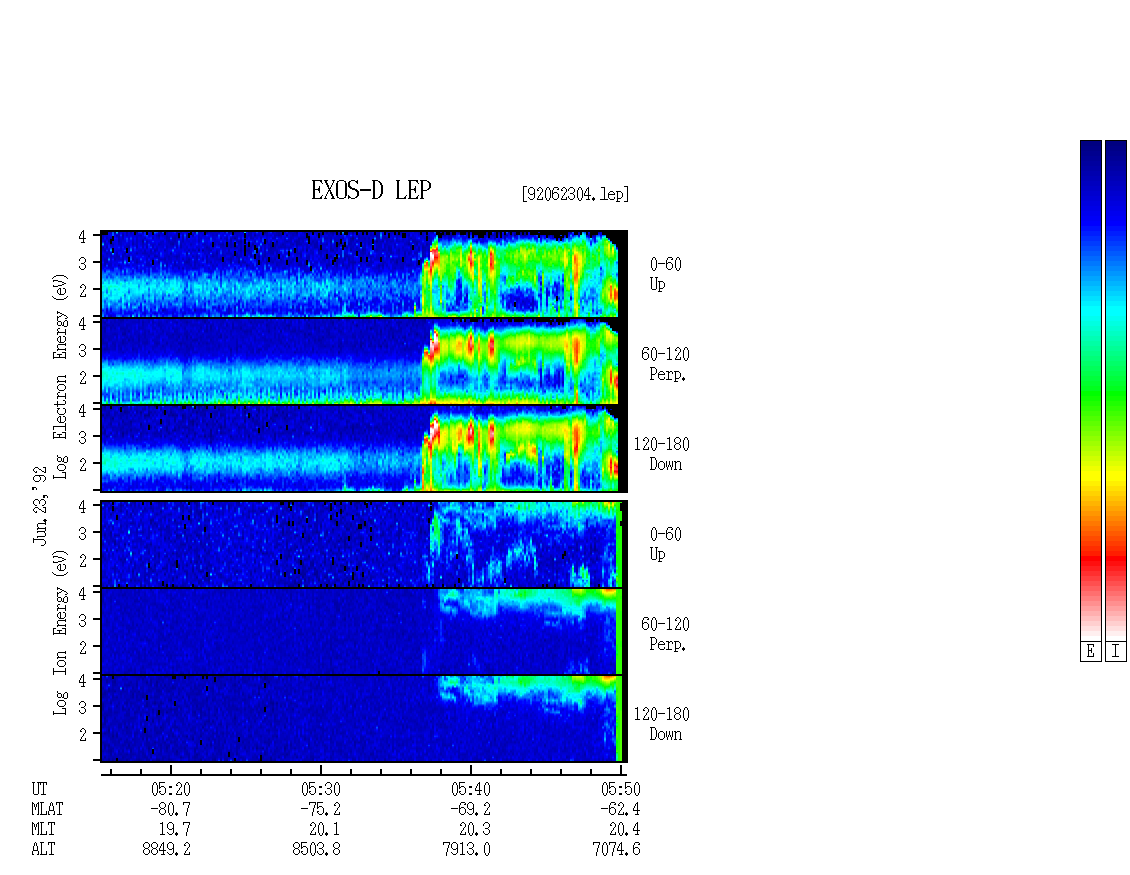
Task: Click the MLAT value -75.2
Action: pyautogui.click(x=321, y=809)
